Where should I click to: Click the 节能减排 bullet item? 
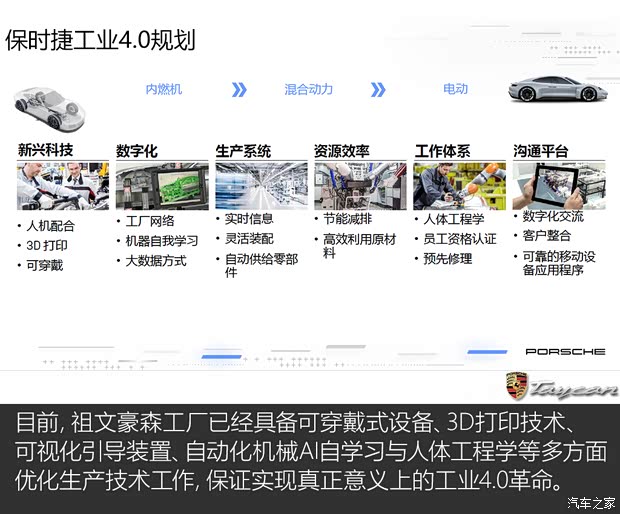[x=344, y=219]
